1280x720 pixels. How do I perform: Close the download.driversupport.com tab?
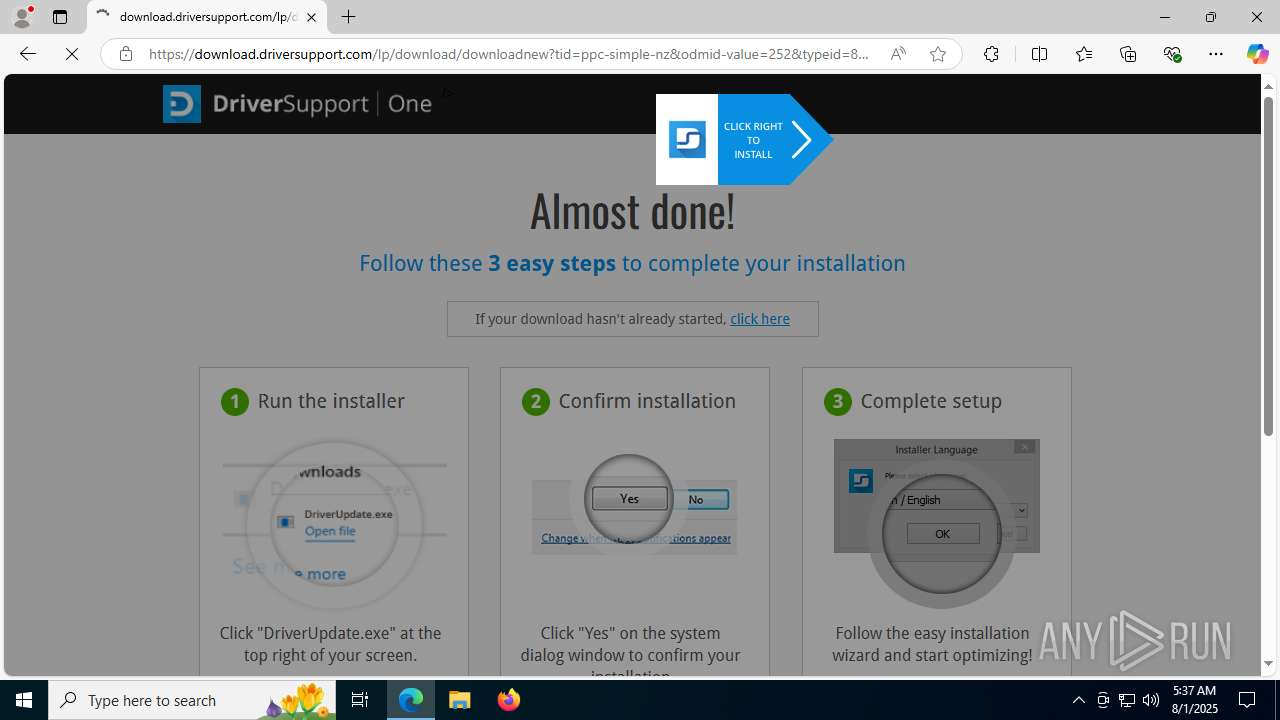click(311, 17)
